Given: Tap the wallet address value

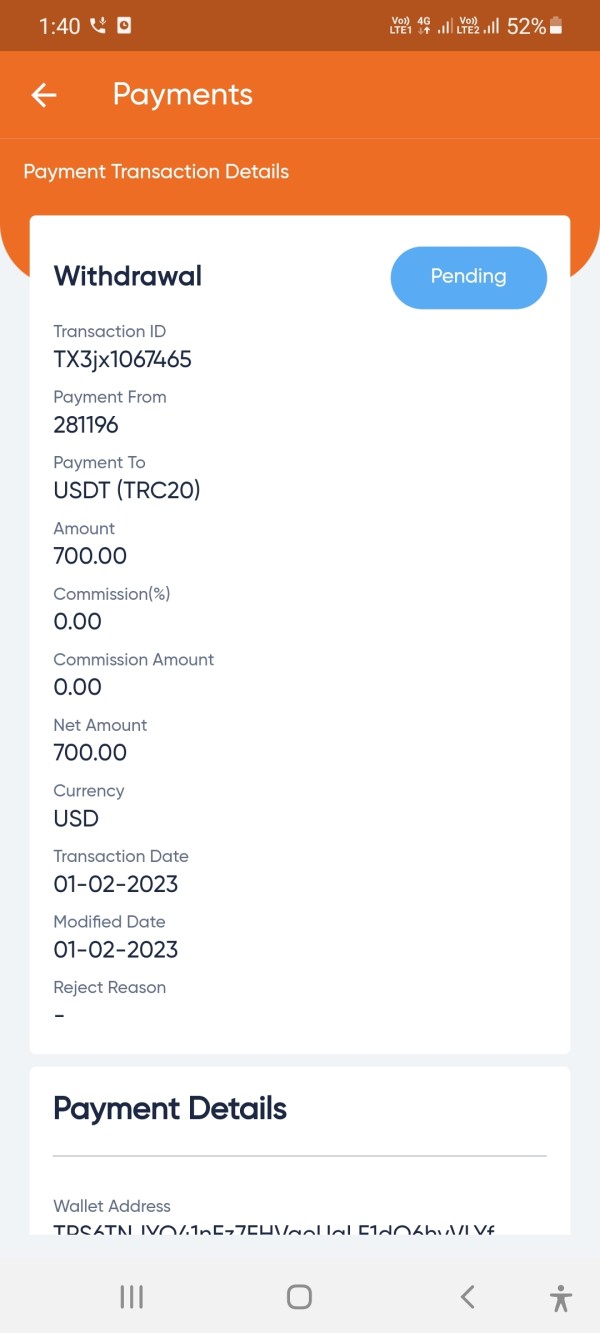Looking at the screenshot, I should tap(273, 1228).
